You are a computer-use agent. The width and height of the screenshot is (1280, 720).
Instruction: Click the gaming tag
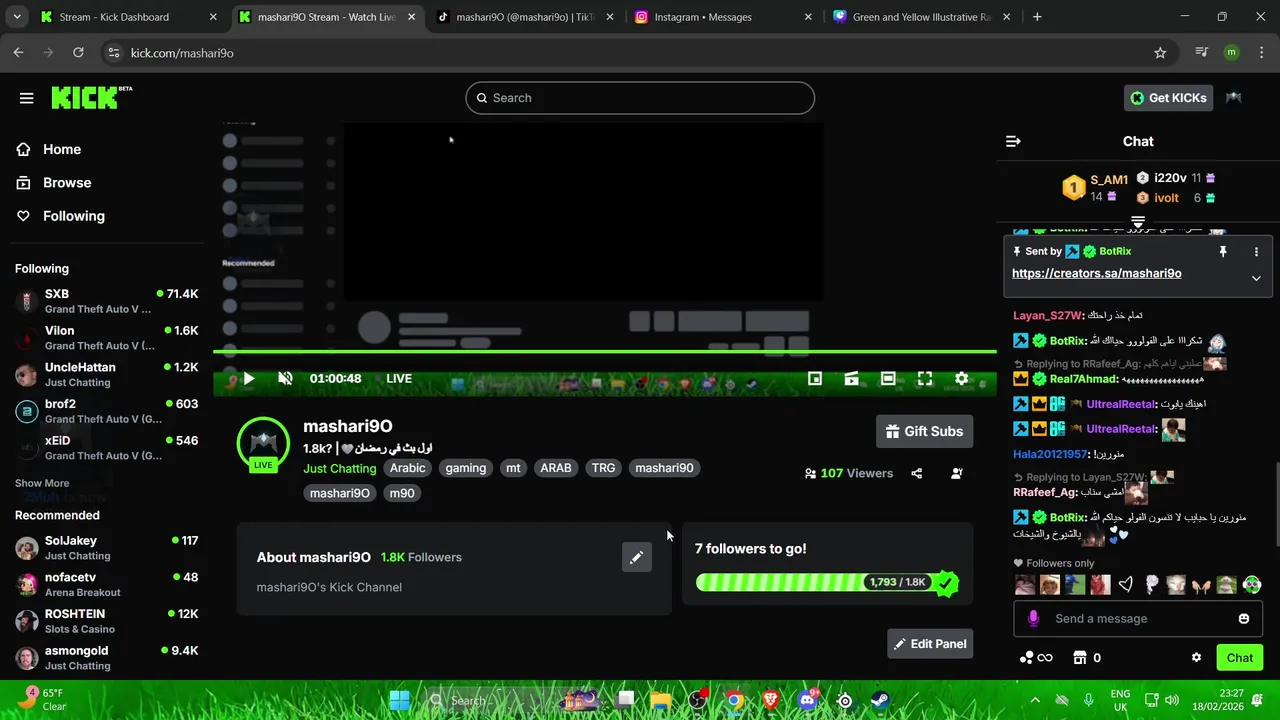click(x=466, y=468)
